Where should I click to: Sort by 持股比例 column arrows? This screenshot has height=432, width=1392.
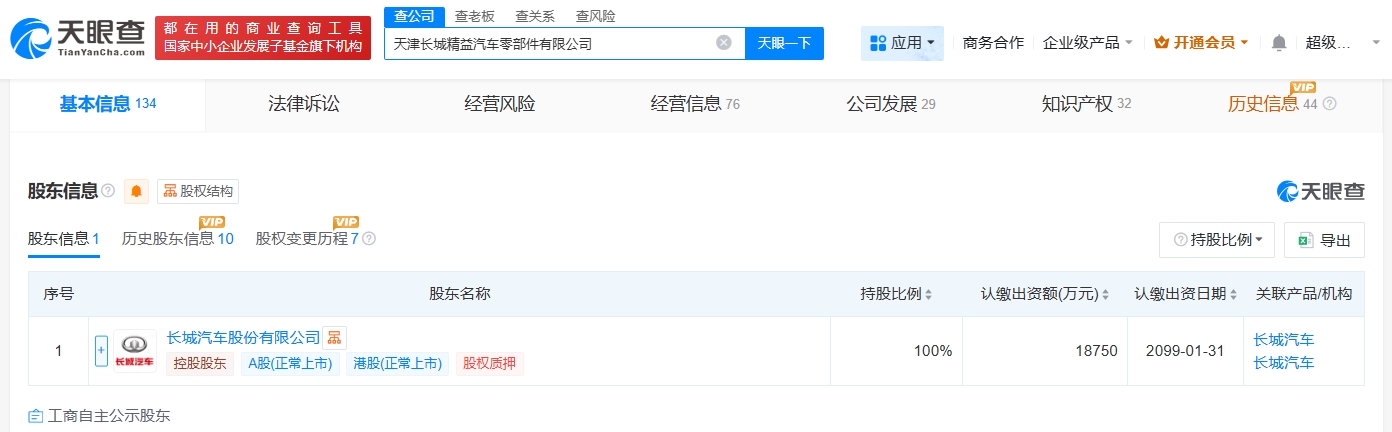[x=928, y=294]
